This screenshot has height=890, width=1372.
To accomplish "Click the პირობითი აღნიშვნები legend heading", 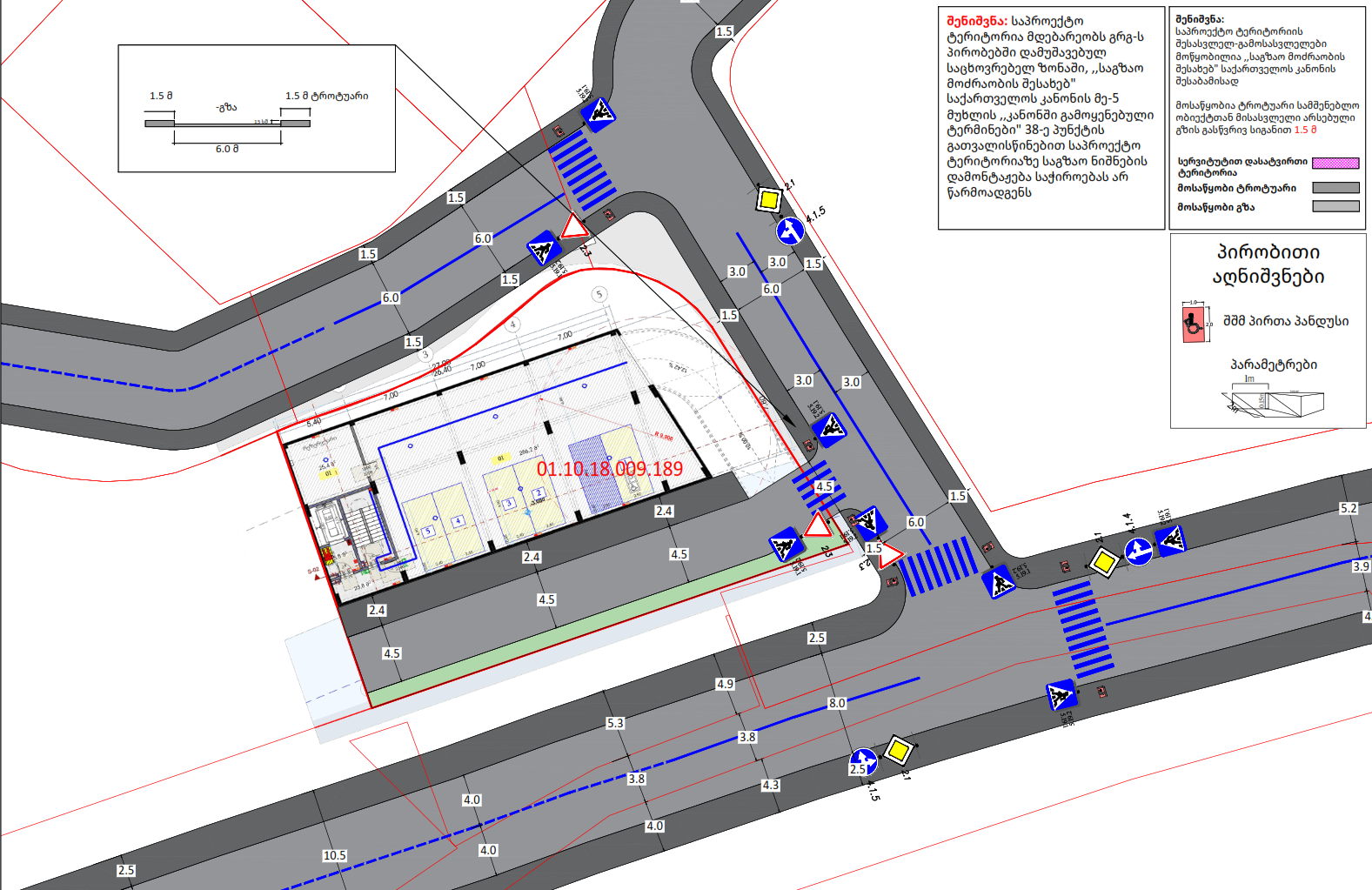I will tap(1268, 264).
